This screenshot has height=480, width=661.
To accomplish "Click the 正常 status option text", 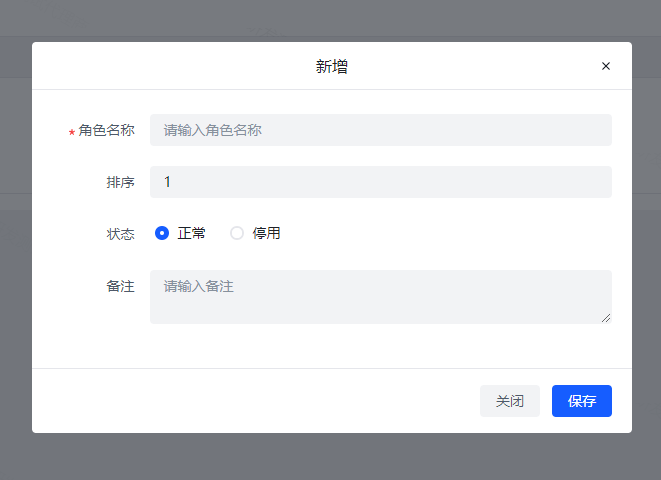I will click(x=192, y=233).
